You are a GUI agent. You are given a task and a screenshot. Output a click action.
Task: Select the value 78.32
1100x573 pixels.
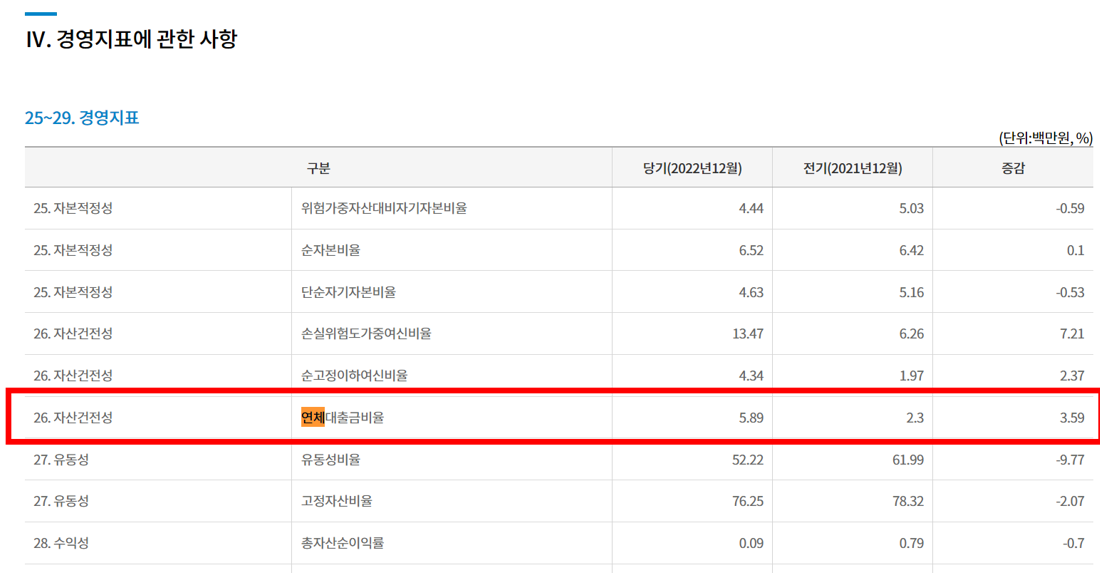click(x=908, y=501)
